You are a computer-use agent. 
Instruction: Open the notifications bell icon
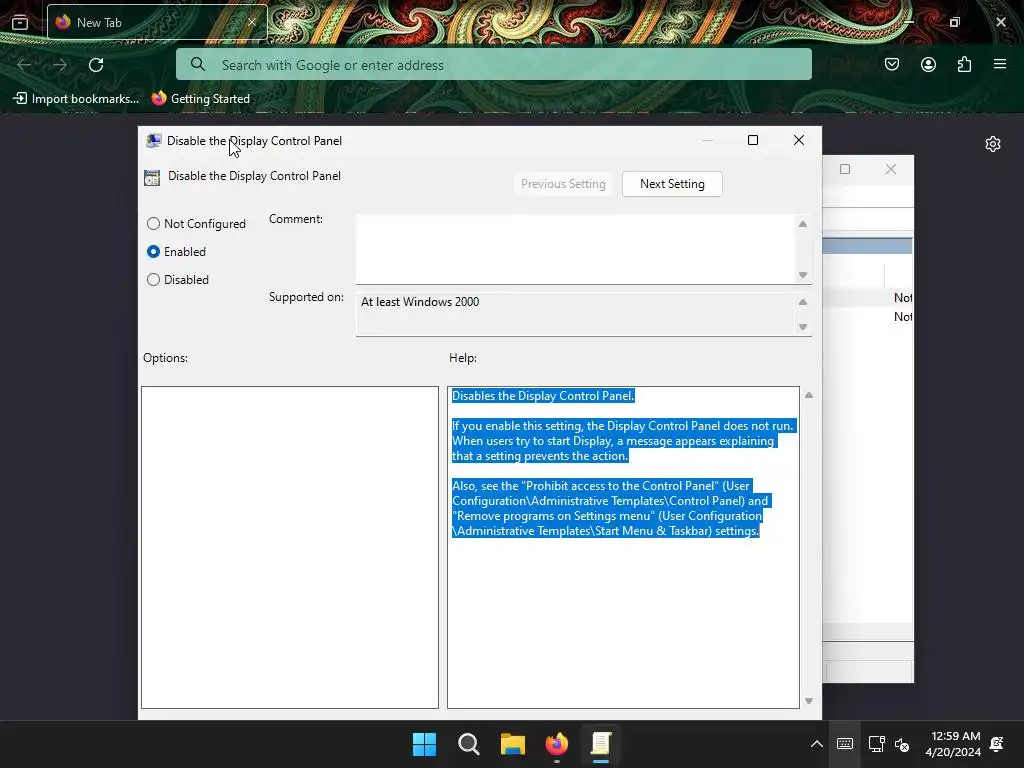[x=997, y=744]
